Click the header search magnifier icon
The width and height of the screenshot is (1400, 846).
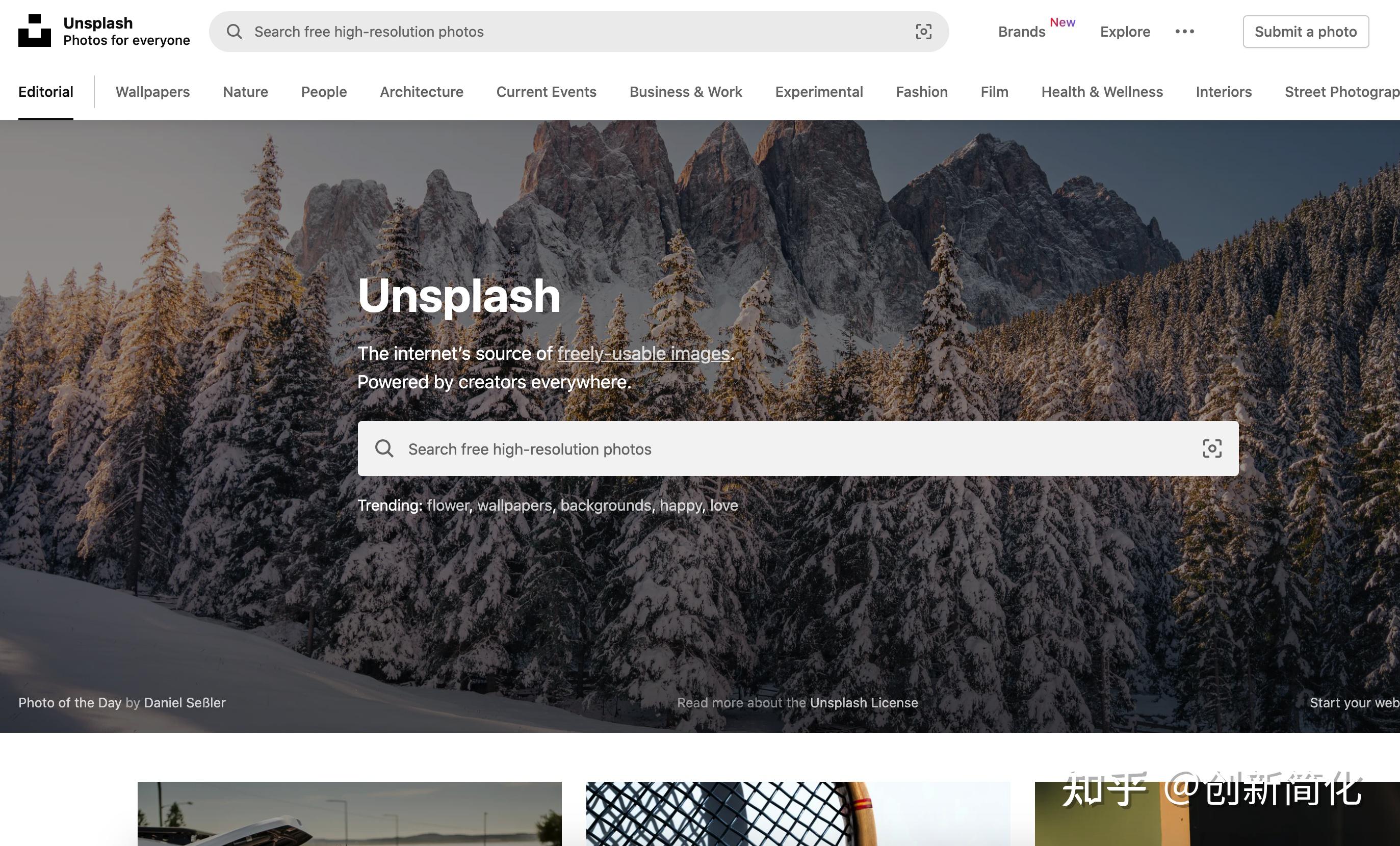pyautogui.click(x=234, y=32)
